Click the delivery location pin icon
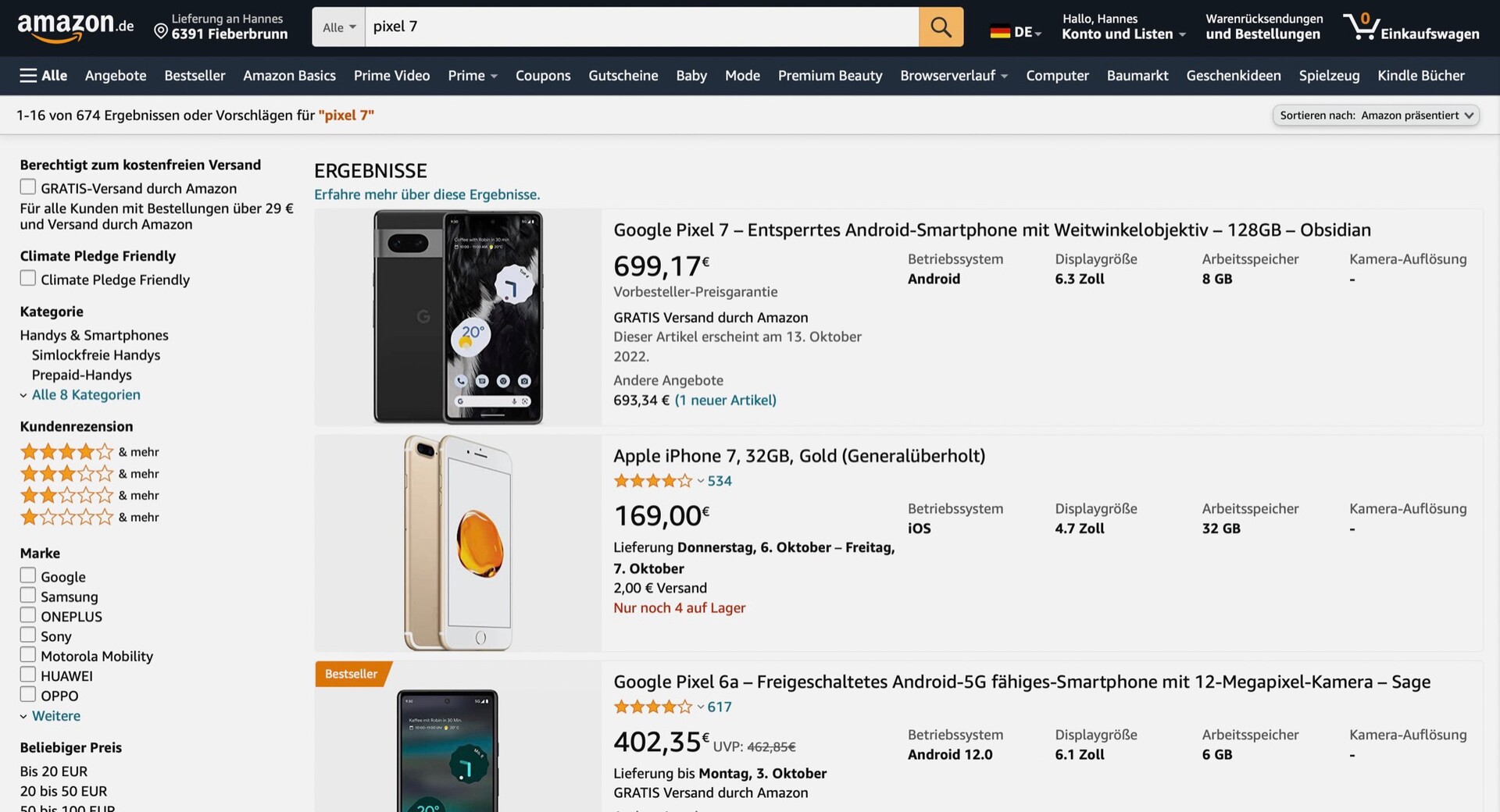The height and width of the screenshot is (812, 1500). (161, 31)
